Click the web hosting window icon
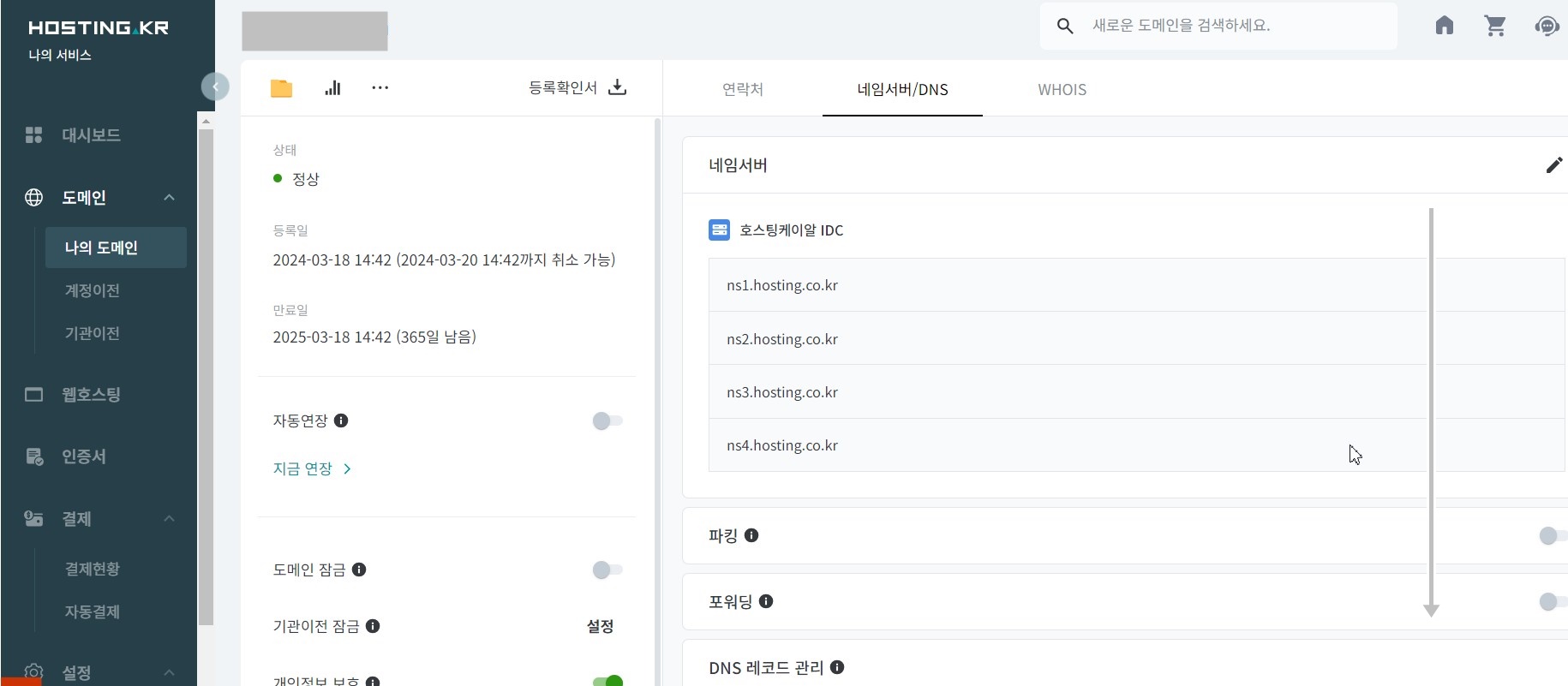This screenshot has height=686, width=1568. [33, 395]
